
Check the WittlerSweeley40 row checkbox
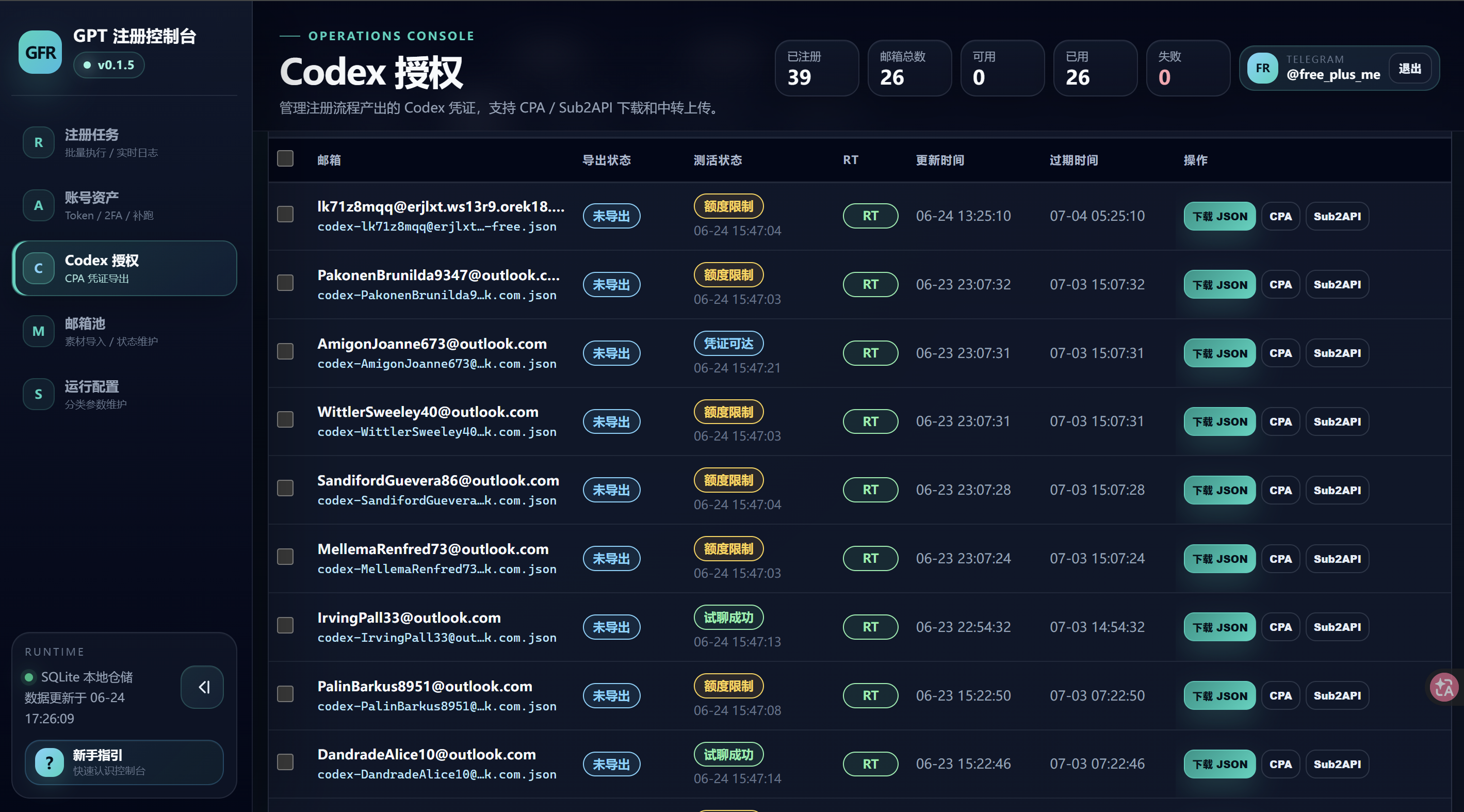click(285, 420)
